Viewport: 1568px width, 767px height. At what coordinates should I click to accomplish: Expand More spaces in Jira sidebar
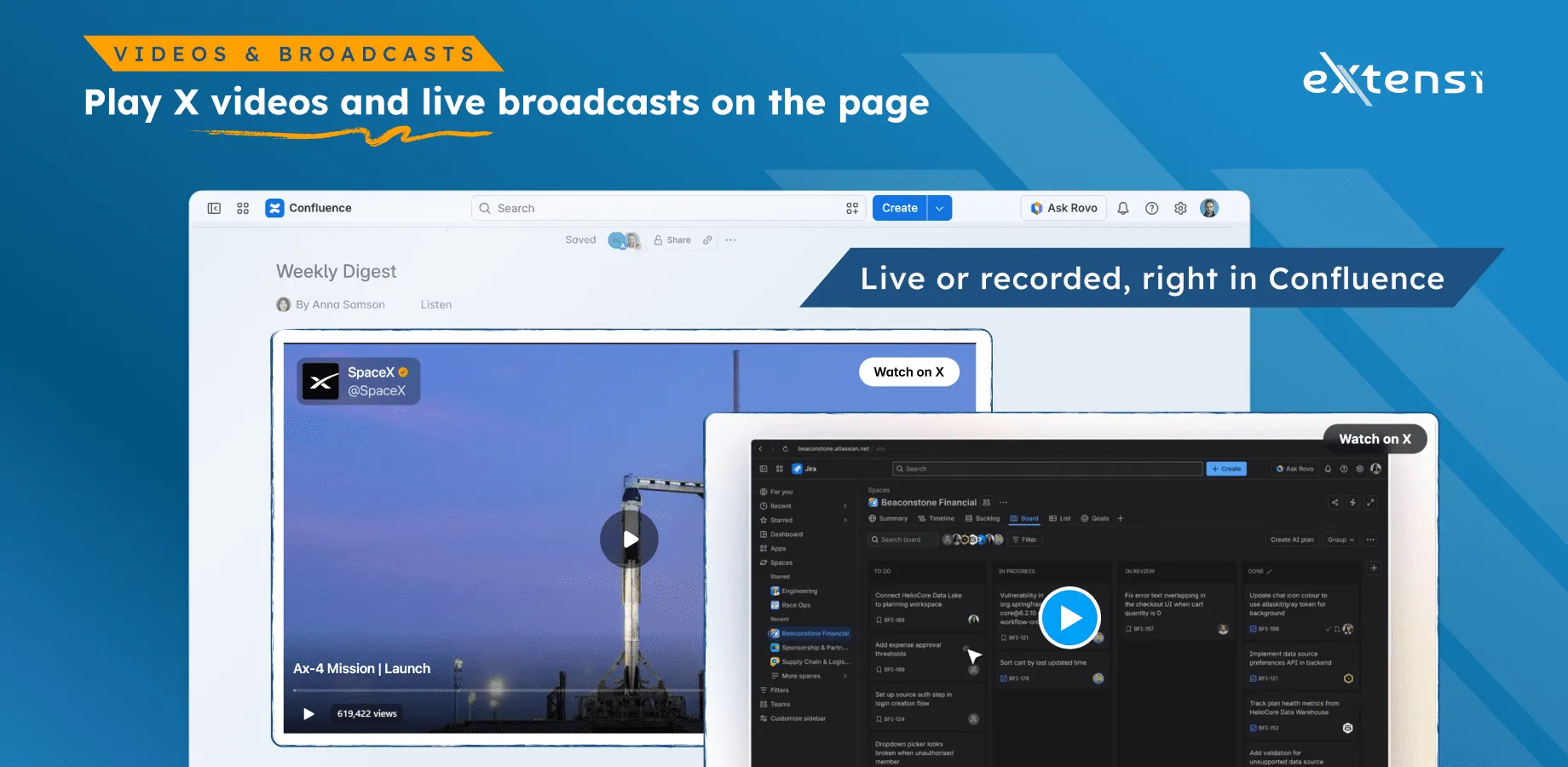coord(845,676)
